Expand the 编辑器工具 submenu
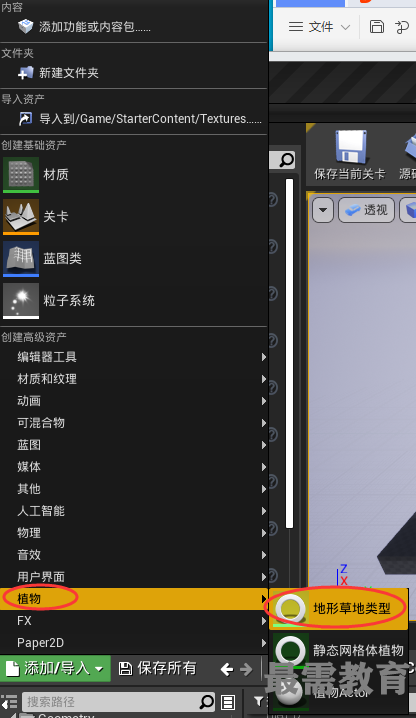This screenshot has height=718, width=416. 134,357
